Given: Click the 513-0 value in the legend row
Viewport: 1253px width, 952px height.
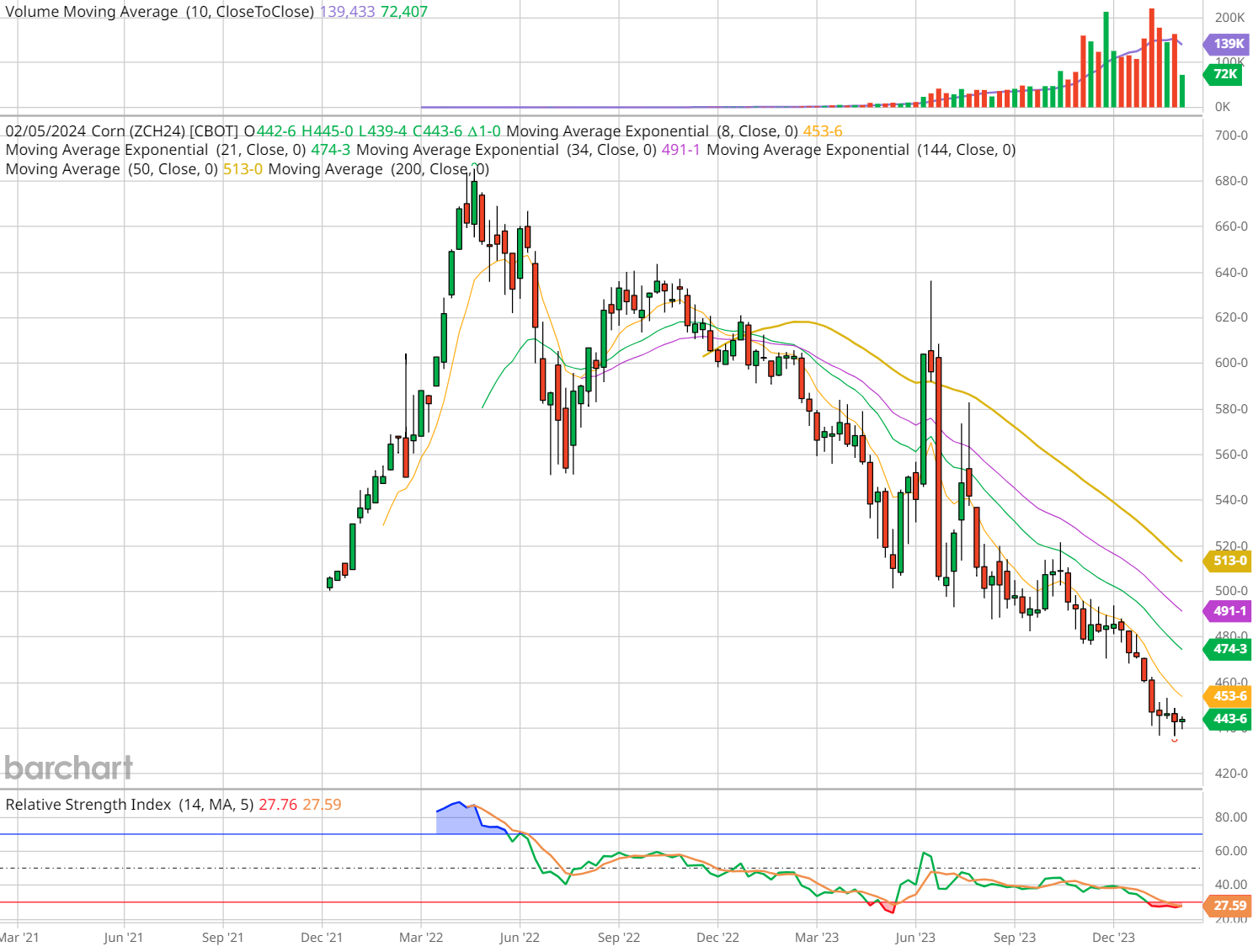Looking at the screenshot, I should (x=243, y=169).
